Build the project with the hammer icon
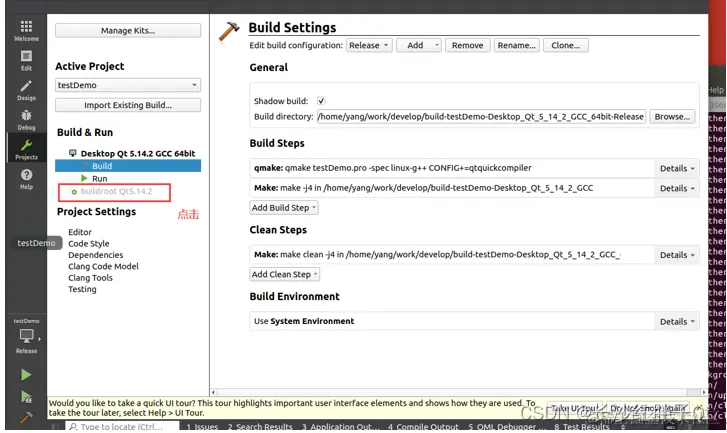This screenshot has height=433, width=727. pyautogui.click(x=26, y=418)
